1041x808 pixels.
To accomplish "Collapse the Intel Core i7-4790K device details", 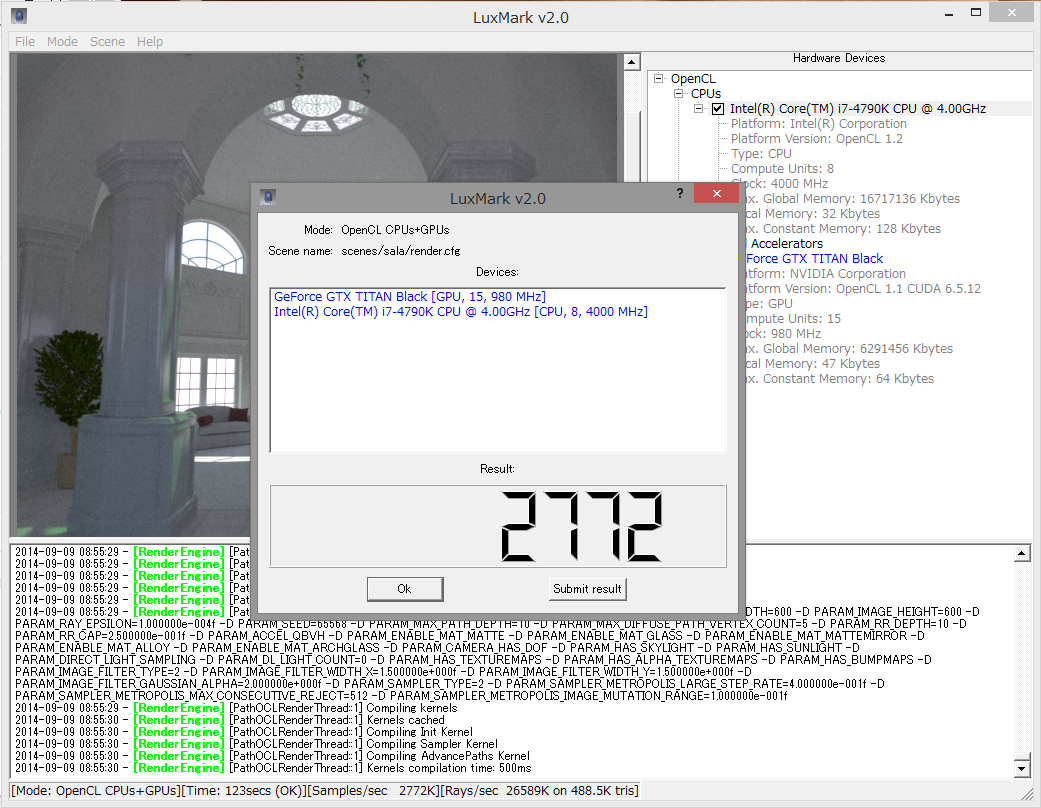I will [x=699, y=109].
